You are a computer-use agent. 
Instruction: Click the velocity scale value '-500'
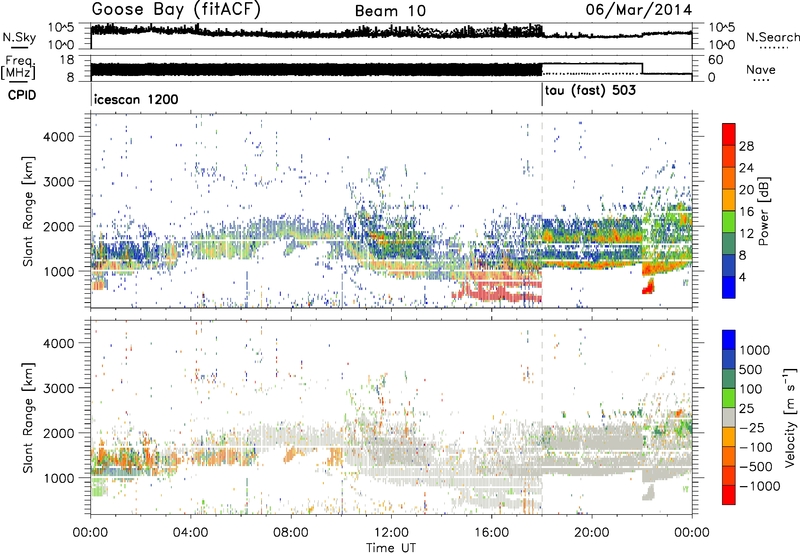point(756,466)
